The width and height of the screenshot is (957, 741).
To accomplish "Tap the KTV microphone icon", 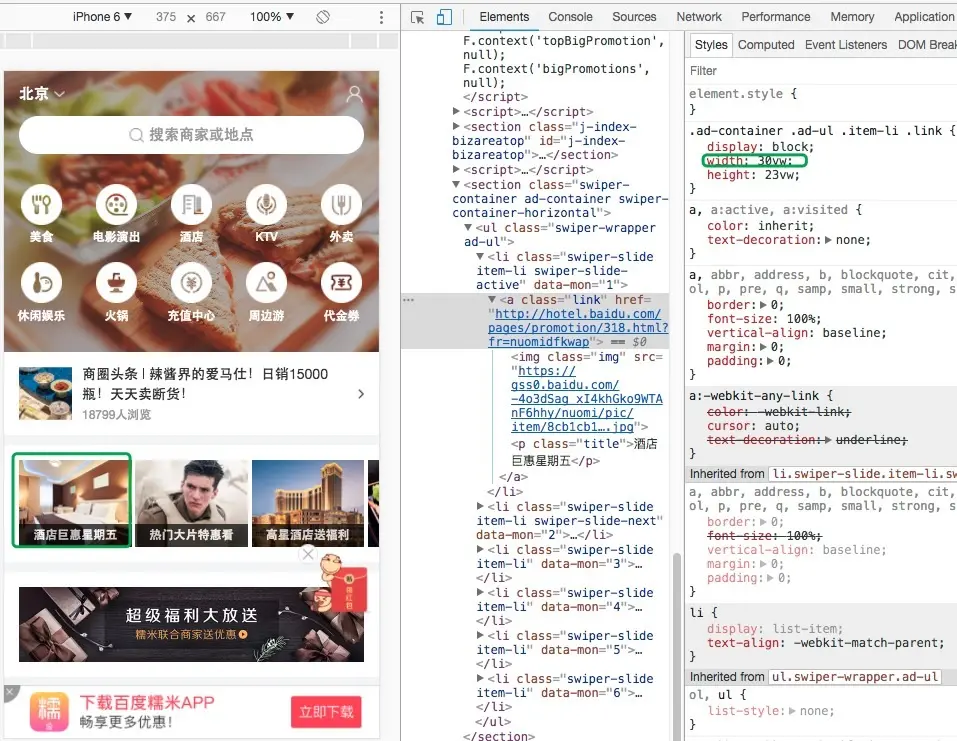I will (x=266, y=204).
